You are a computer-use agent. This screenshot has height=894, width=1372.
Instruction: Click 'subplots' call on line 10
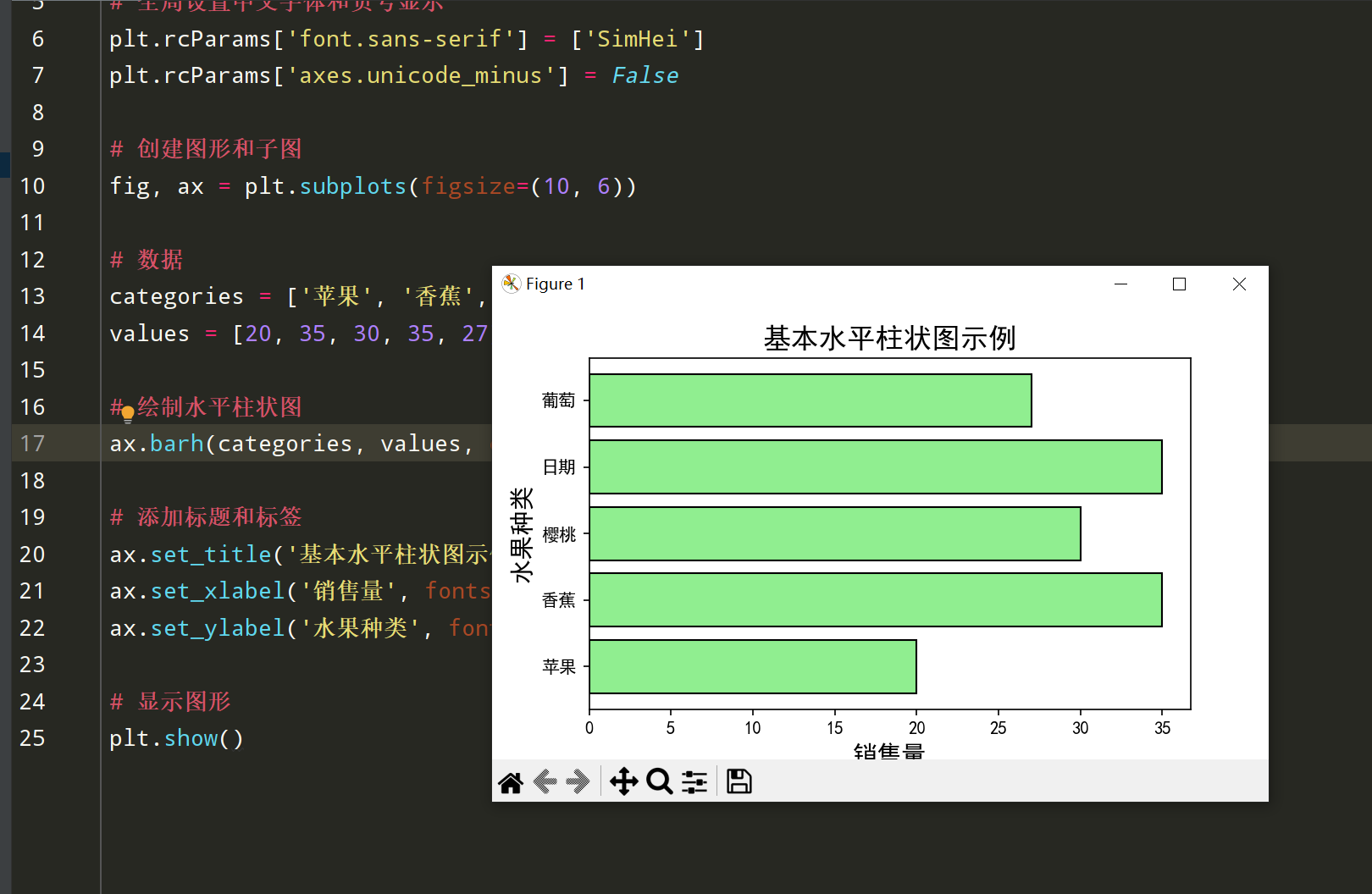click(x=353, y=186)
